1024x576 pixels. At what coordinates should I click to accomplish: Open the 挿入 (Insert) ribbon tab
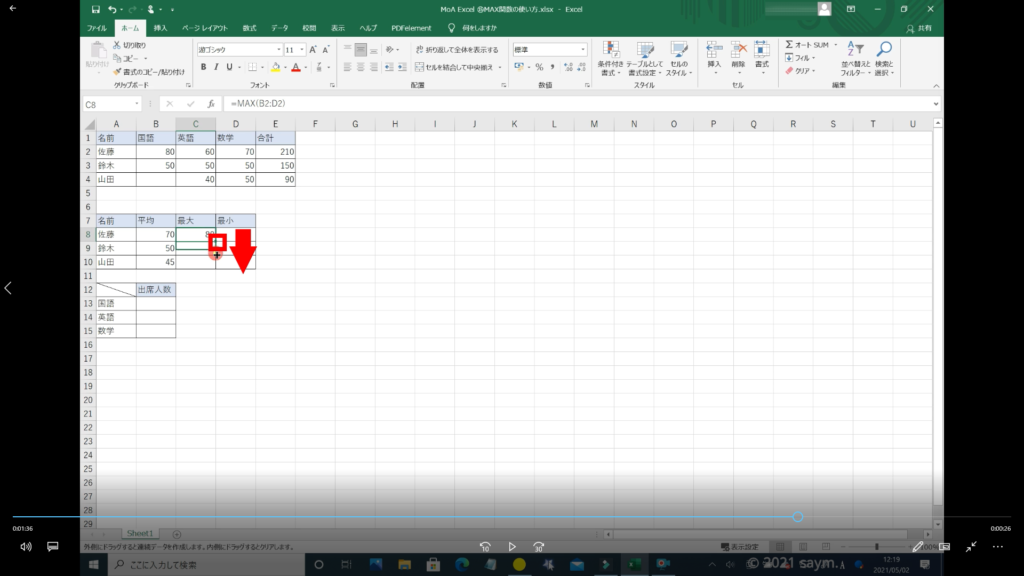click(160, 28)
